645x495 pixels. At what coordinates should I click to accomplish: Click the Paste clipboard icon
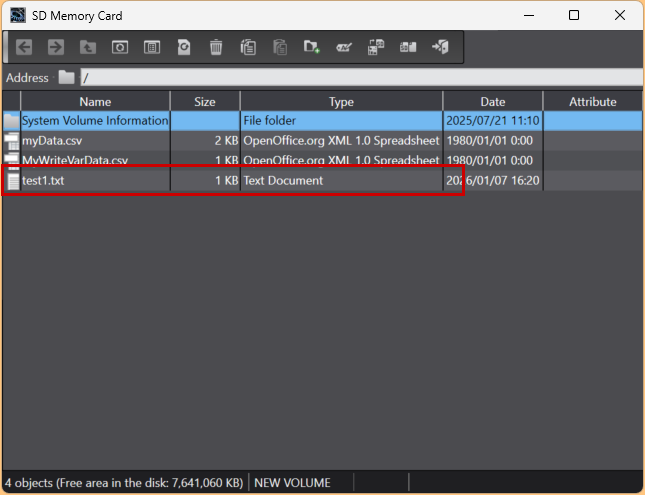pyautogui.click(x=280, y=47)
